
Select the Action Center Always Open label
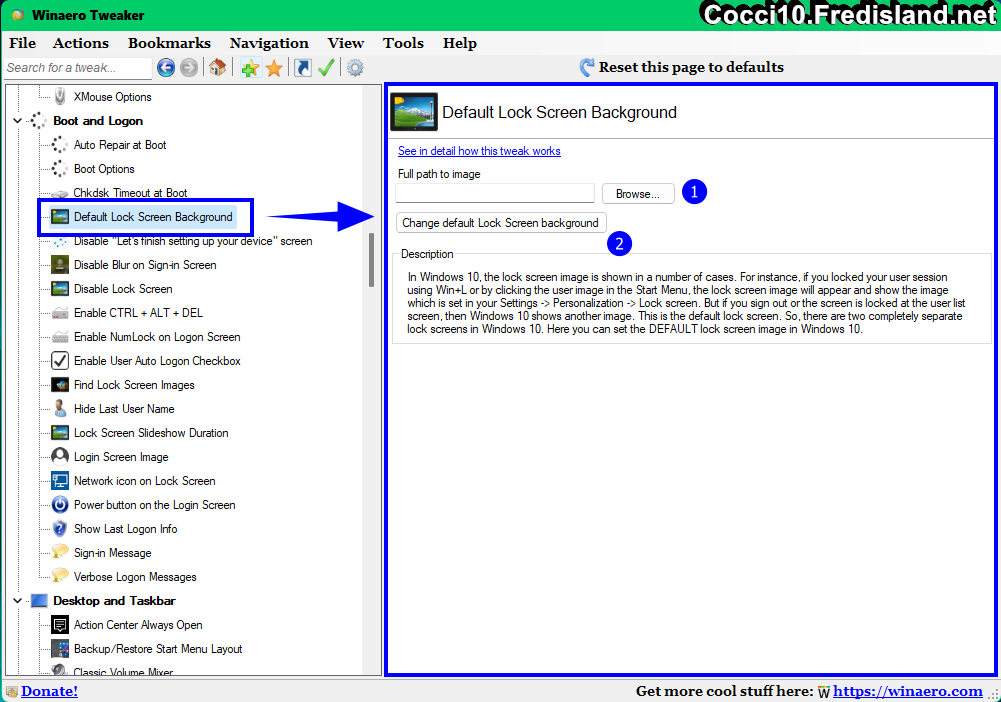point(138,625)
